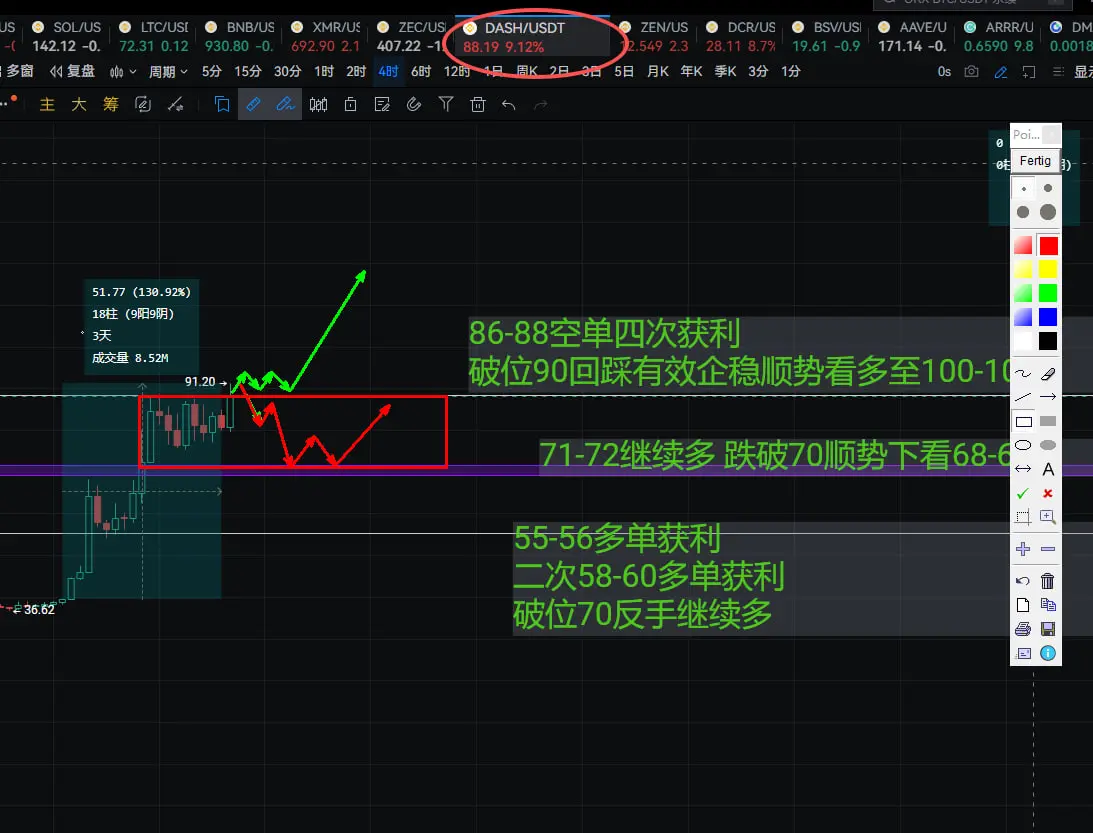Open Pointofix settings icon
1093x833 pixels.
coord(1023,654)
